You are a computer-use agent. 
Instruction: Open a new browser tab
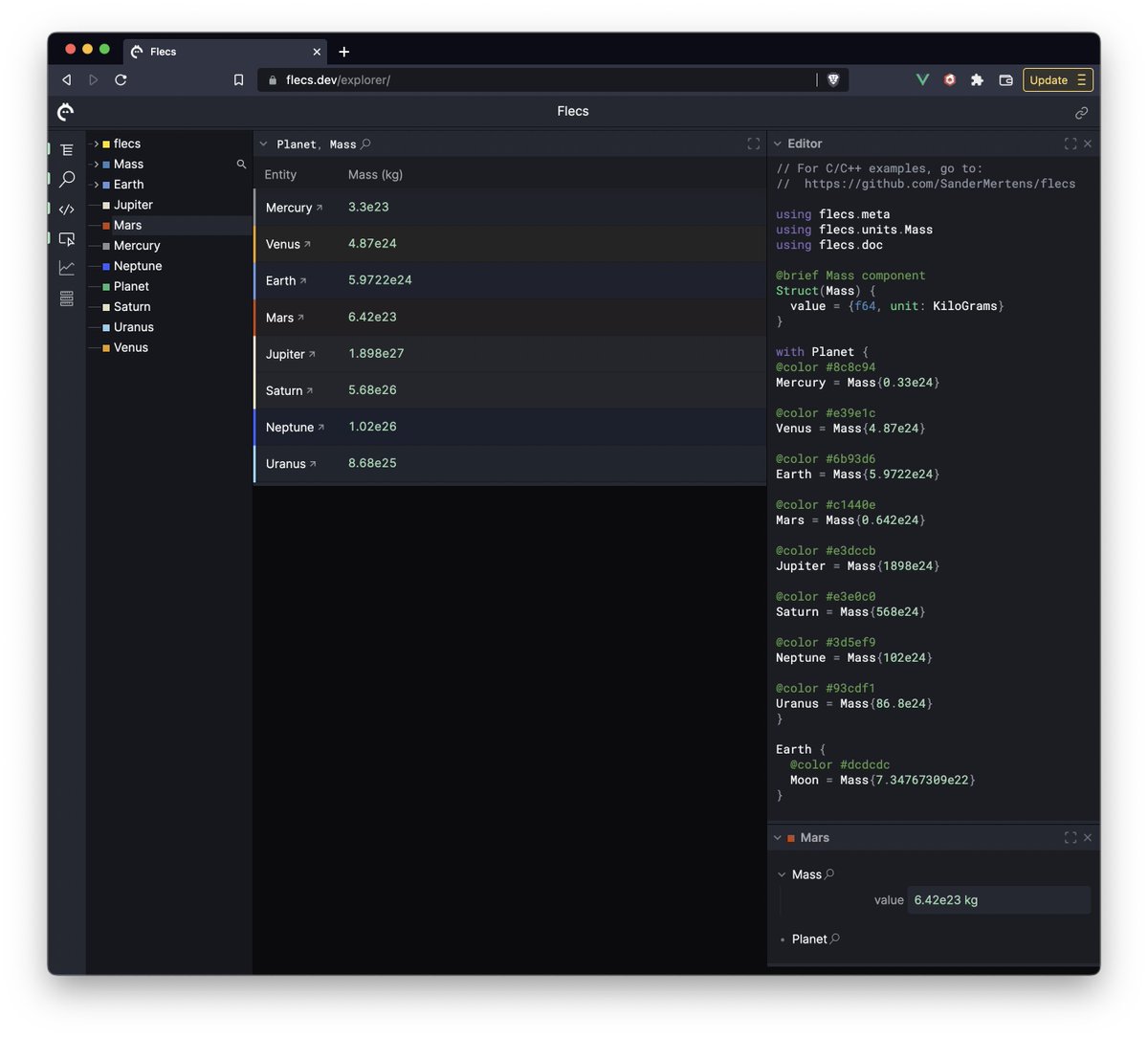[x=344, y=52]
